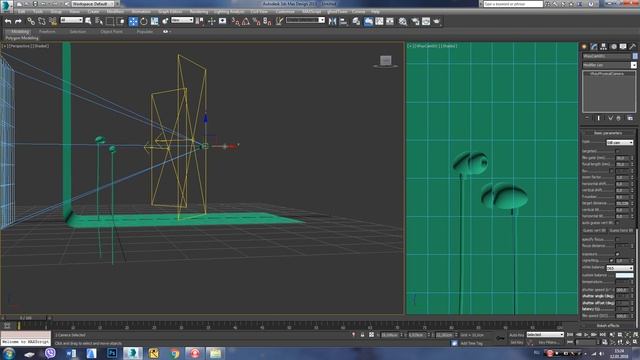This screenshot has height=360, width=640.
Task: Activate the Select and Move tool
Action: pyautogui.click(x=133, y=21)
